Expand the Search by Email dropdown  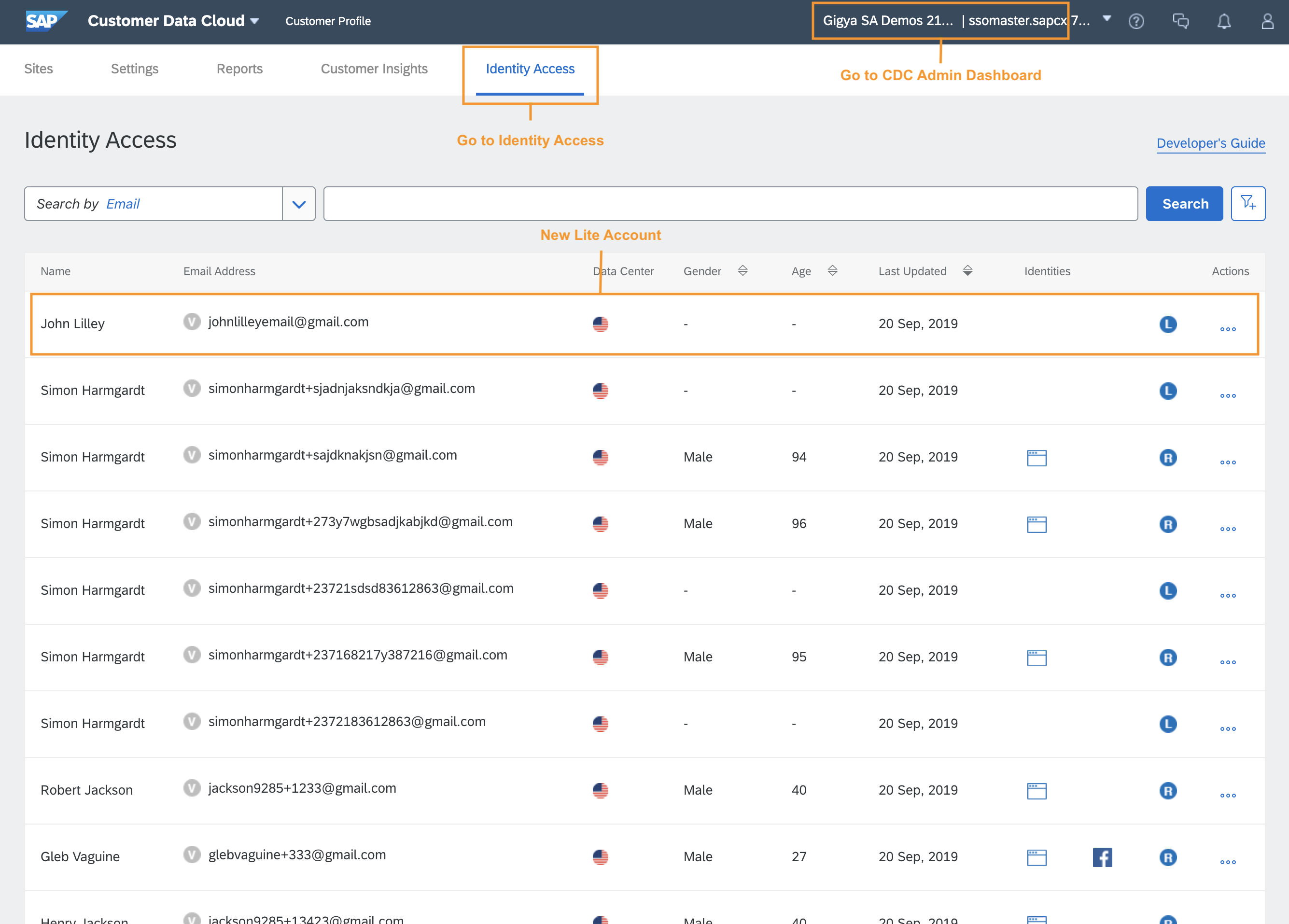click(298, 204)
